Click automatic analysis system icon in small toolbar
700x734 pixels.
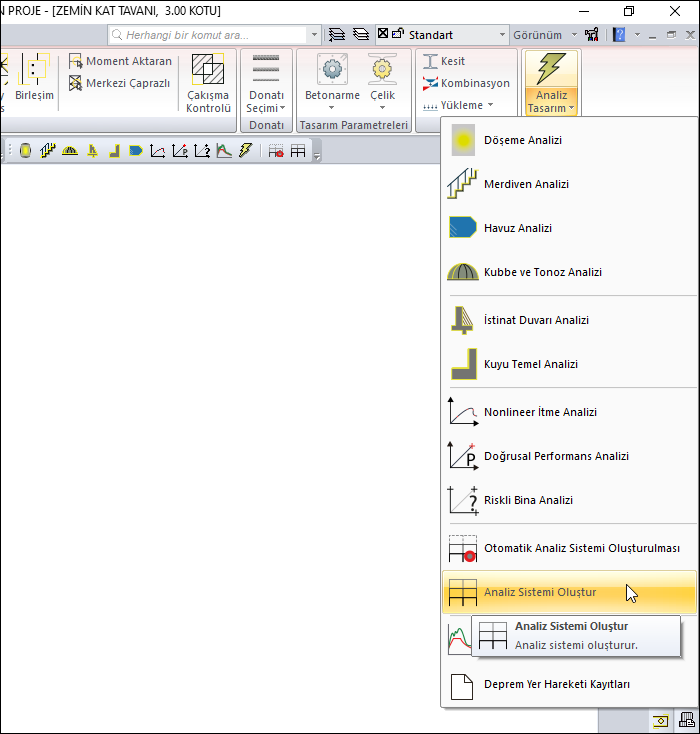276,151
